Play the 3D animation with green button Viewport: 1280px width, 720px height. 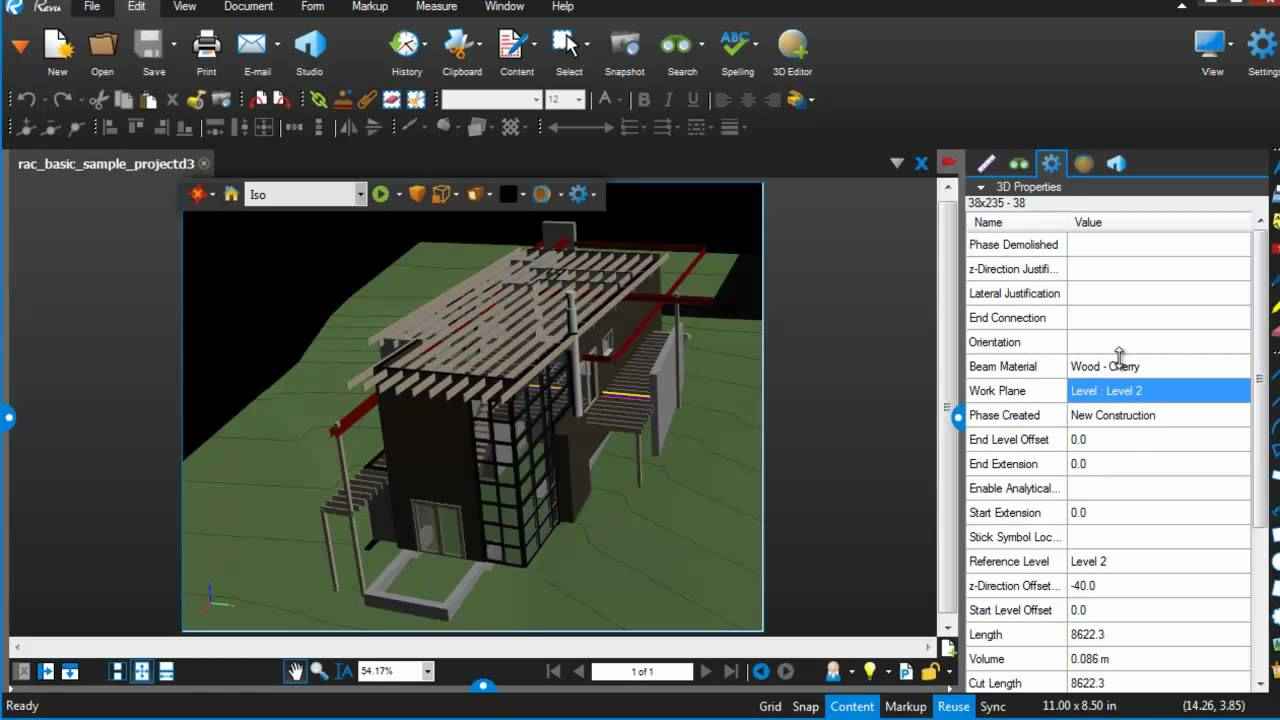[380, 194]
